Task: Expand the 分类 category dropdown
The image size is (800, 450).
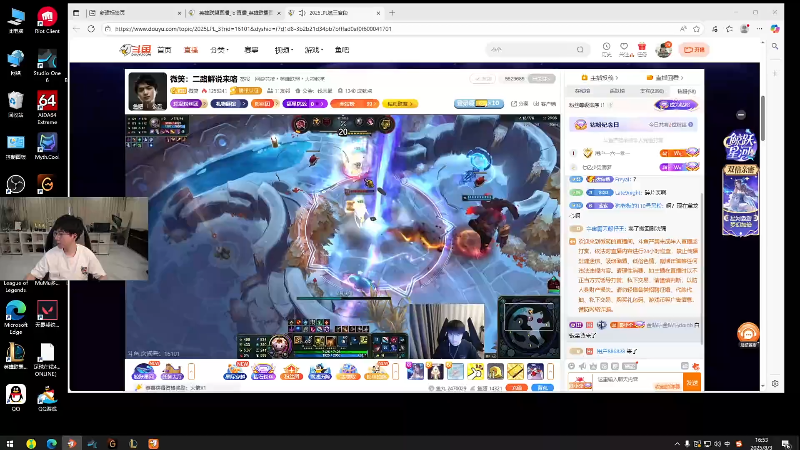Action: click(x=219, y=50)
